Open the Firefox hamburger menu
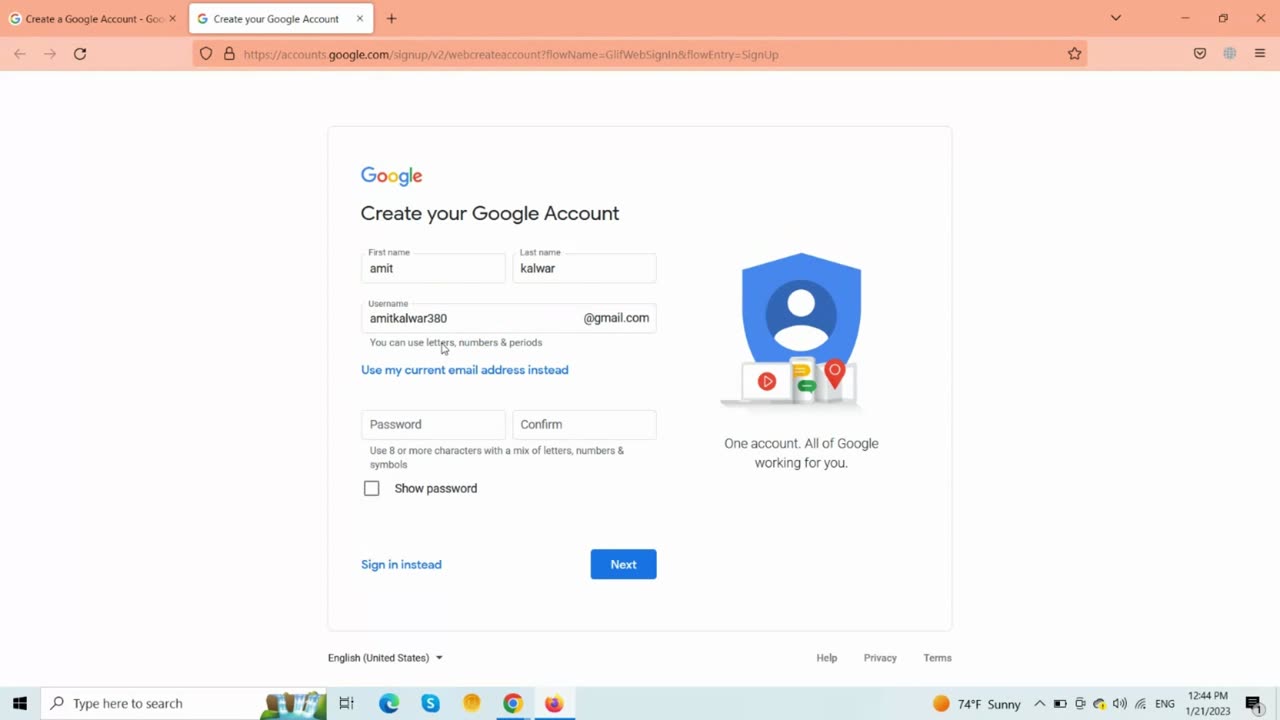 1260,54
